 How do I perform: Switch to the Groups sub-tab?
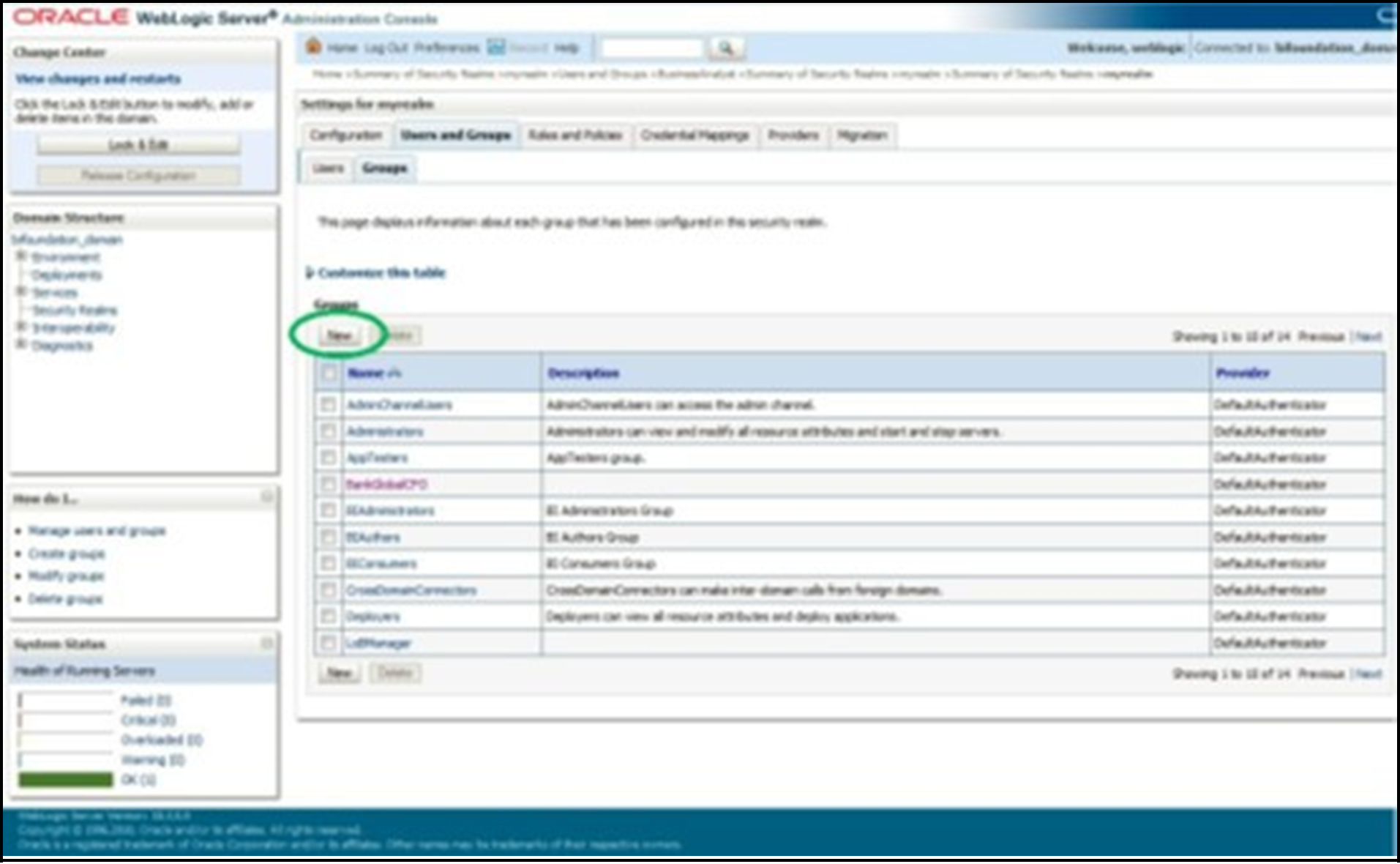pos(385,168)
